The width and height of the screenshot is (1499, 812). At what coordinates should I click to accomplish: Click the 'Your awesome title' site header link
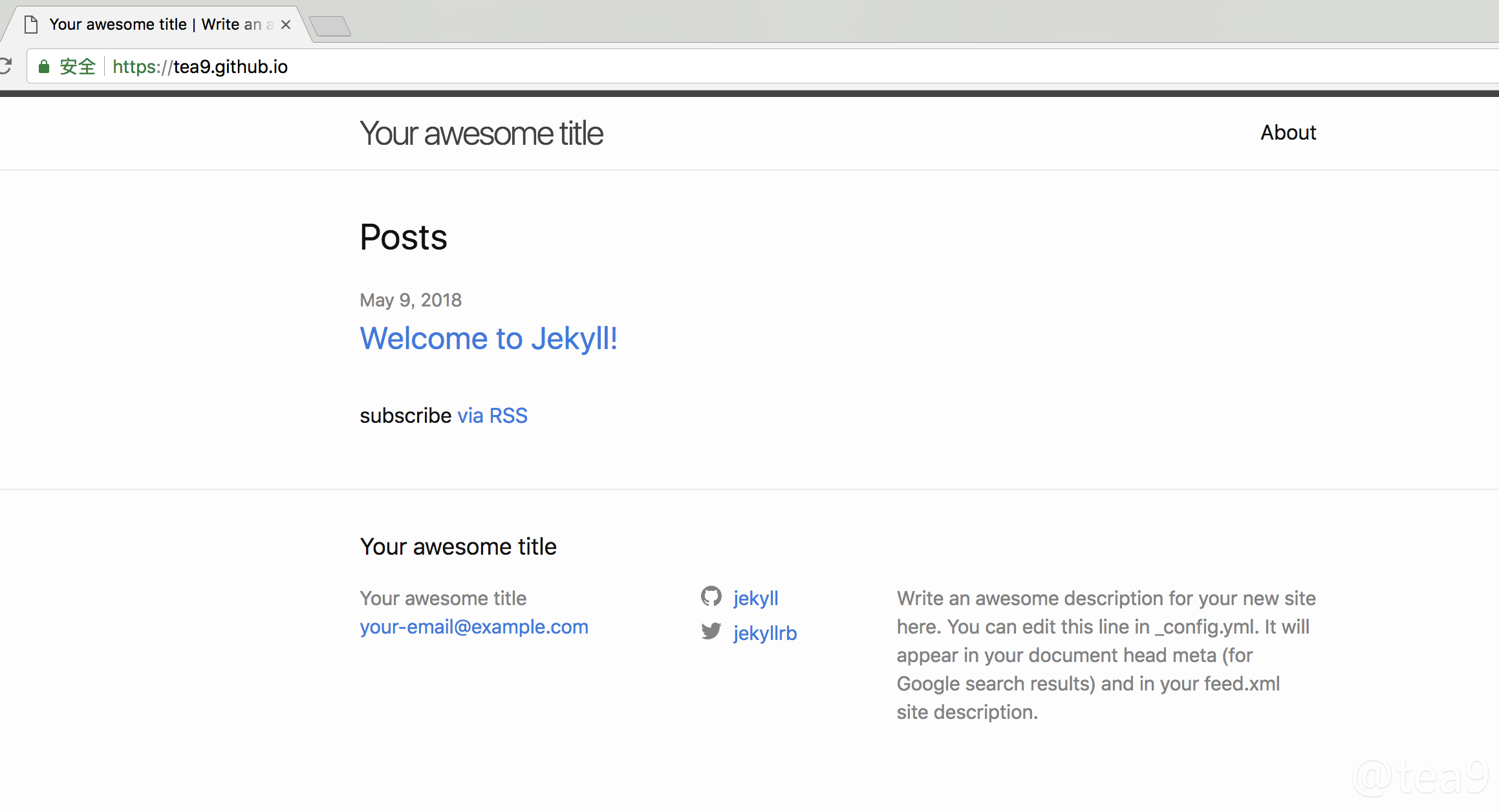pos(481,134)
